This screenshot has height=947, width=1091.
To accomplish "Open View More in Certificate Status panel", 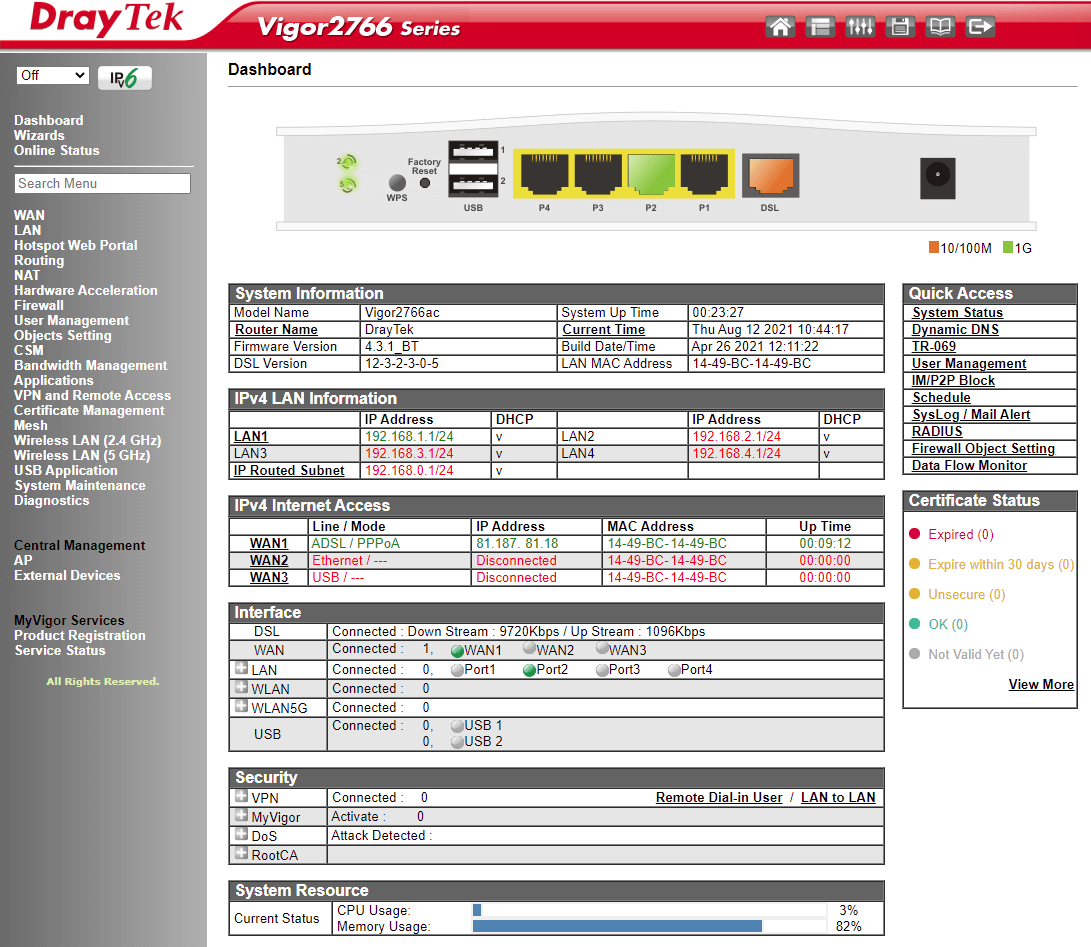I will click(1041, 684).
